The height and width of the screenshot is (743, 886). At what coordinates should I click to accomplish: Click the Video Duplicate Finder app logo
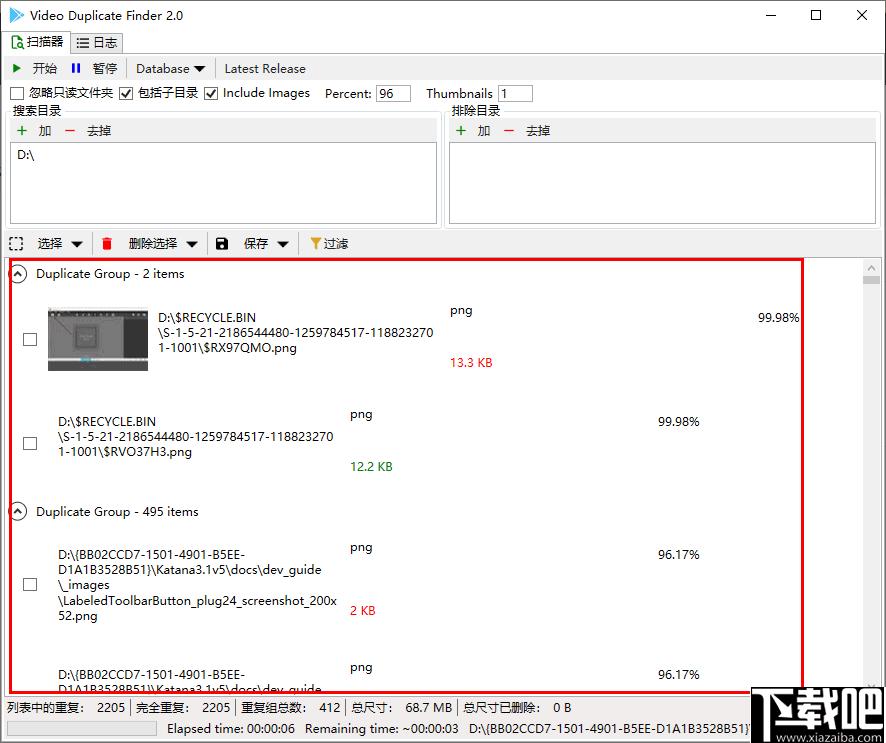click(x=16, y=15)
